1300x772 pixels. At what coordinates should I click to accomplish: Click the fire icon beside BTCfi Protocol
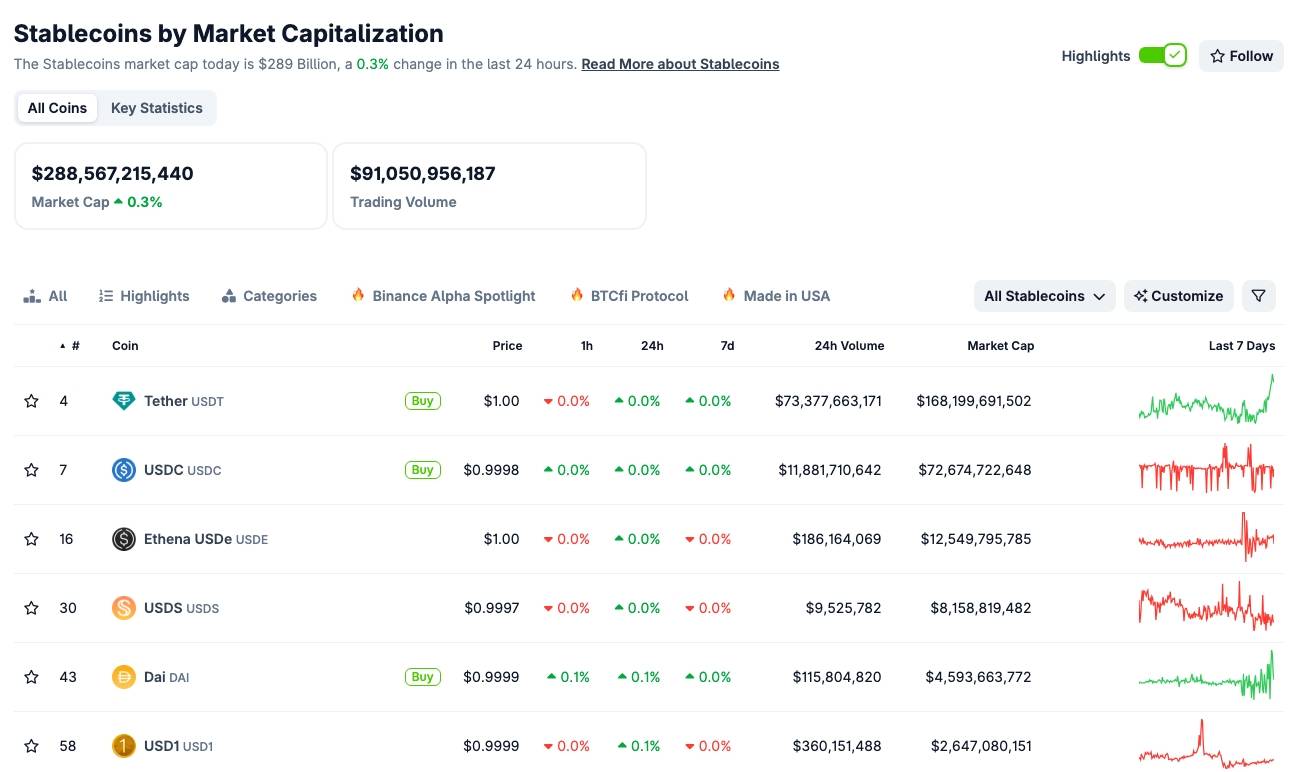click(577, 295)
